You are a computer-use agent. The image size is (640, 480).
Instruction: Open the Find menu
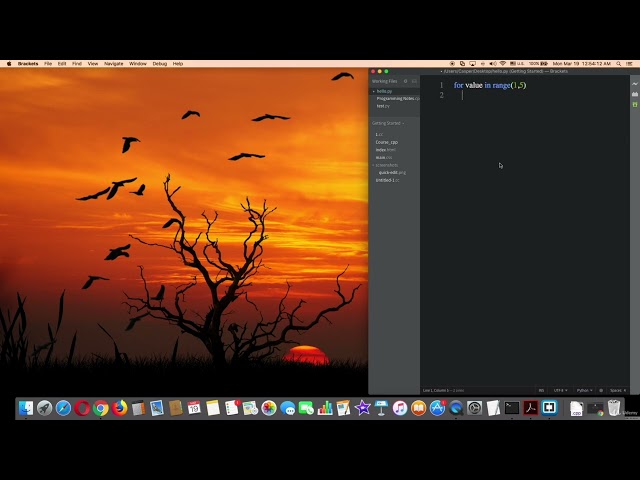[77, 64]
